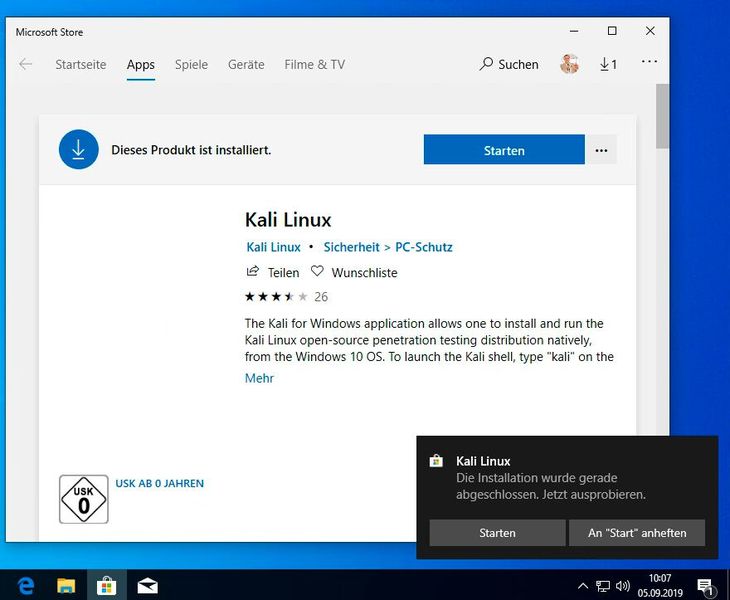
Task: Click the Store page vertical scrollbar
Action: pos(662,116)
